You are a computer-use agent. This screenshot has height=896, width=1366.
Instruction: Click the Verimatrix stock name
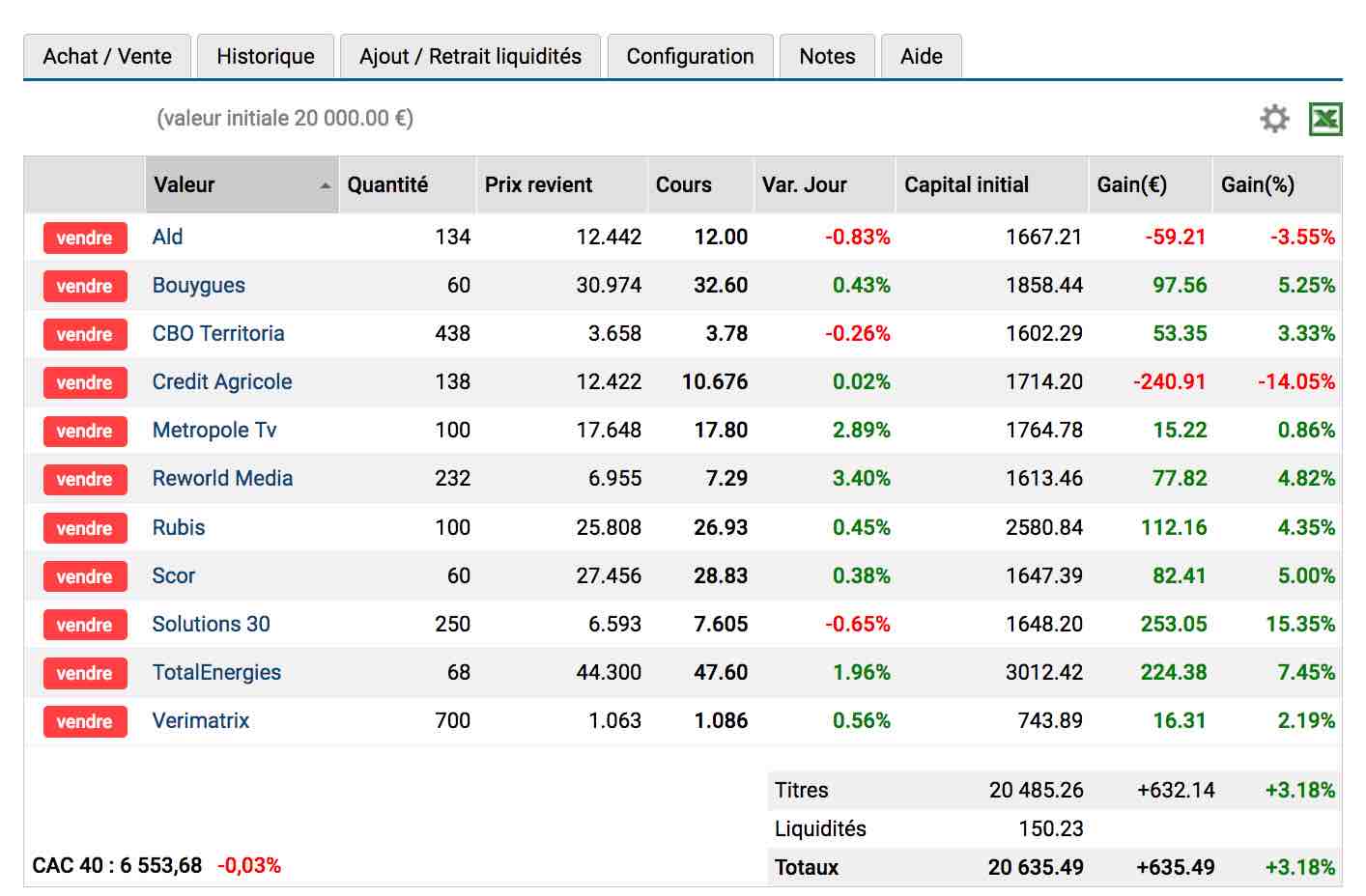[x=201, y=720]
